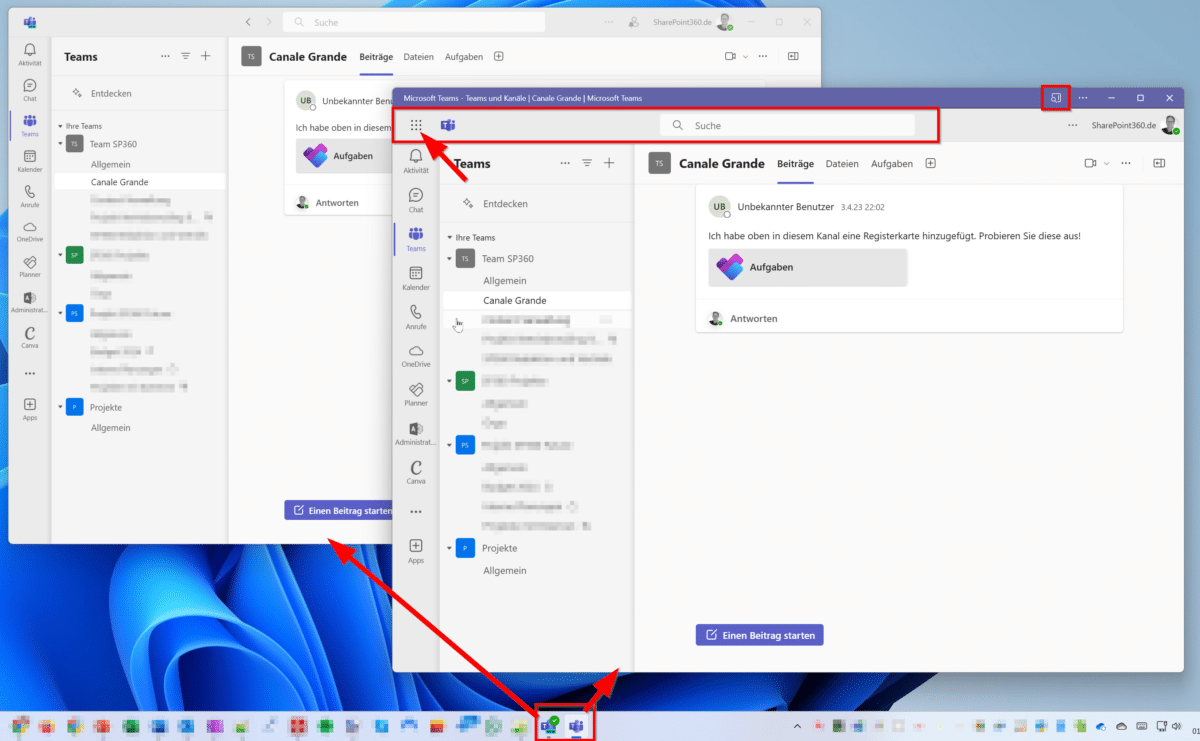Viewport: 1200px width, 741px height.
Task: Add a new tab next to Aufgaben, front window
Action: click(x=930, y=163)
